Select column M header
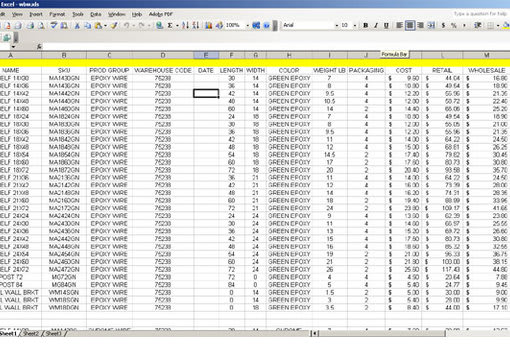 coord(486,55)
